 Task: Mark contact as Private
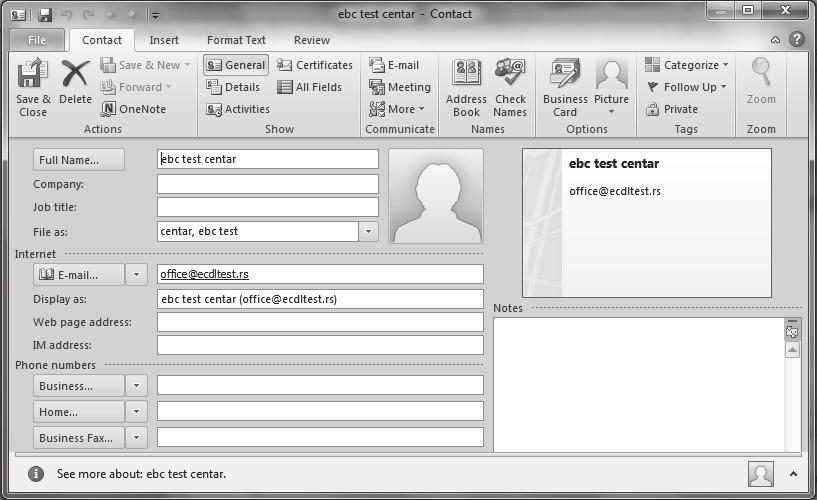point(672,109)
